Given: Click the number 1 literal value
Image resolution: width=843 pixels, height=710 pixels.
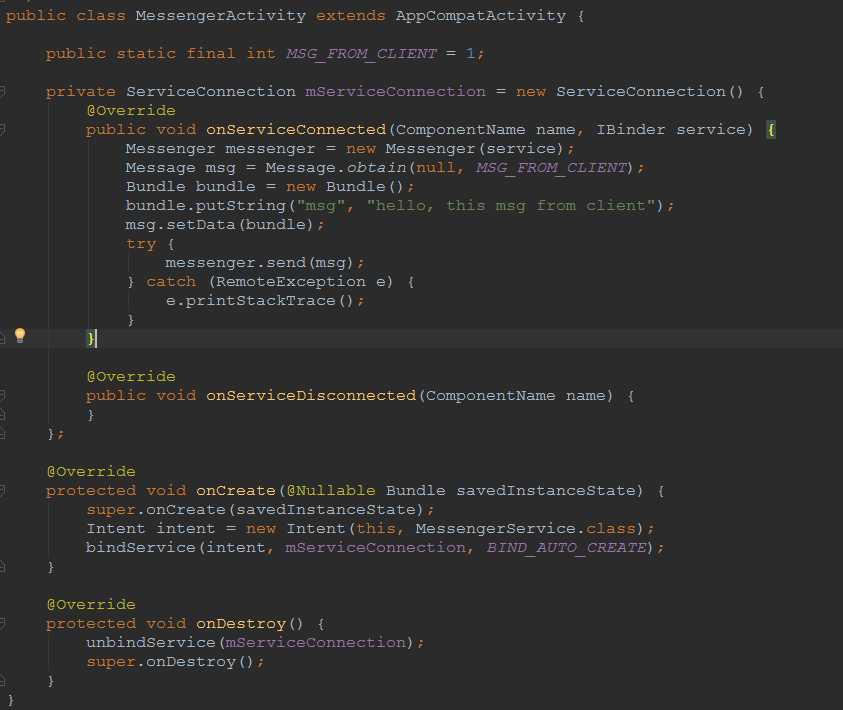Looking at the screenshot, I should point(470,54).
